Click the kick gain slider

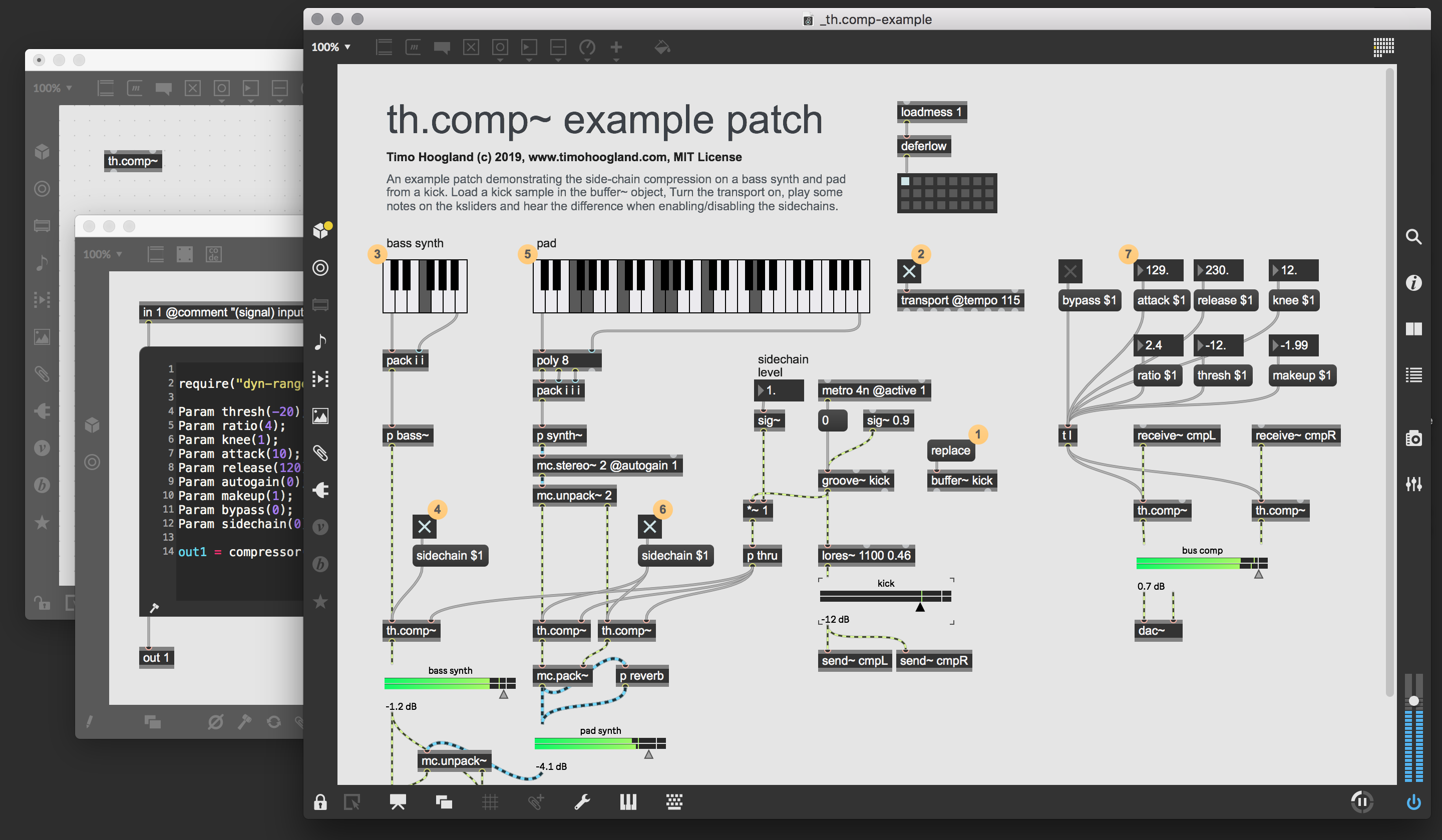pos(885,596)
